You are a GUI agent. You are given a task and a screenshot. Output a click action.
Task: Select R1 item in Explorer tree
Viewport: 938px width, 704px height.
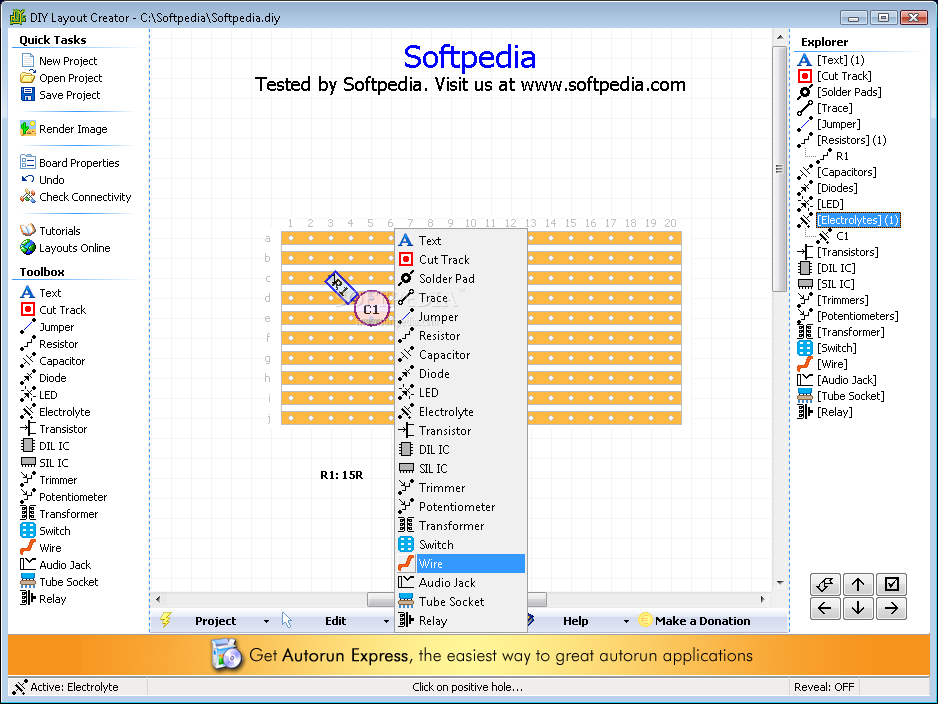pyautogui.click(x=842, y=156)
